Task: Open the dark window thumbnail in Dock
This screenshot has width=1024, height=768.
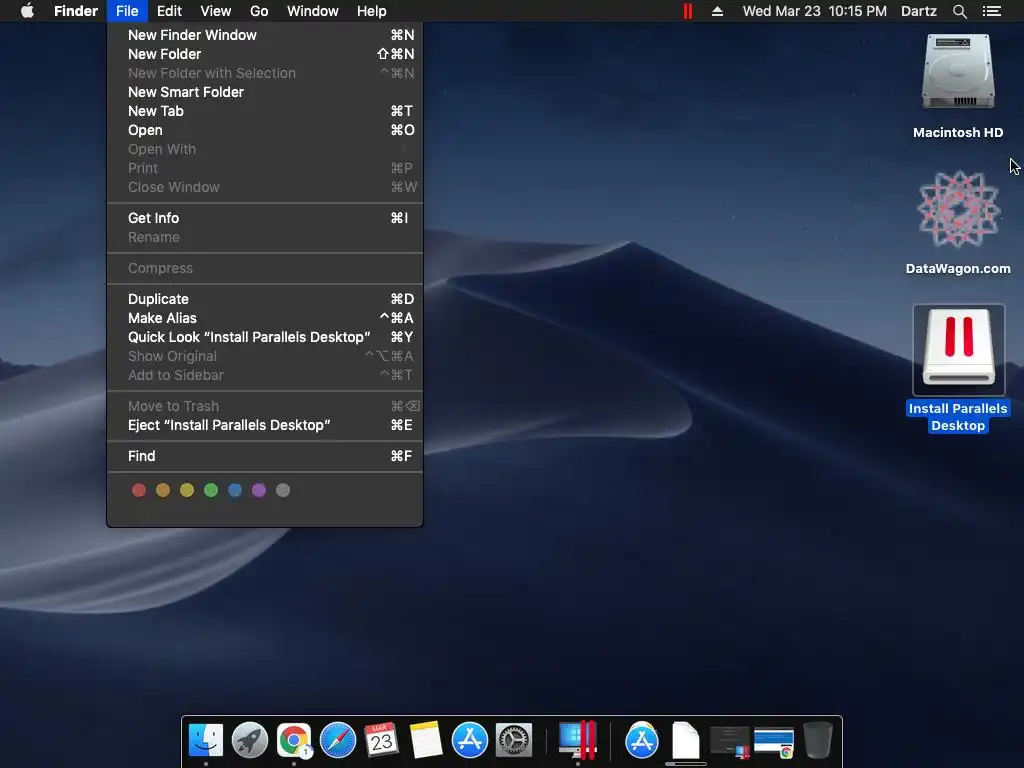Action: (729, 742)
